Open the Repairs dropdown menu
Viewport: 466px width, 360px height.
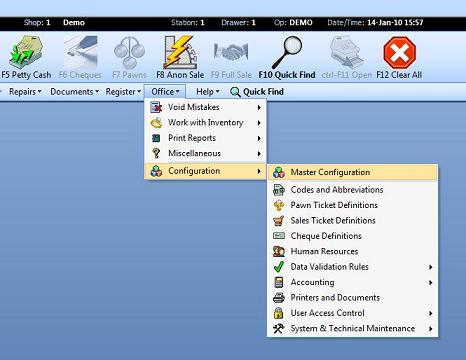click(x=25, y=92)
